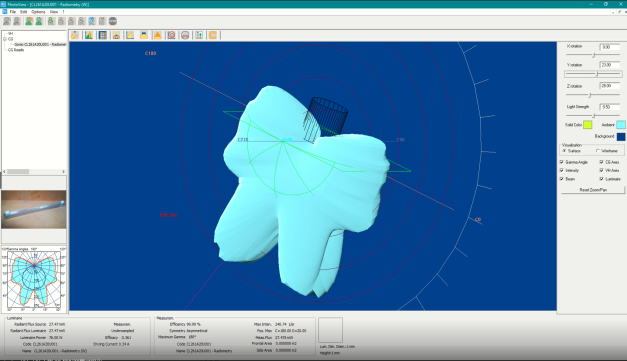The width and height of the screenshot is (627, 361).
Task: Collapse the CG node in the tree
Action: pyautogui.click(x=5, y=39)
